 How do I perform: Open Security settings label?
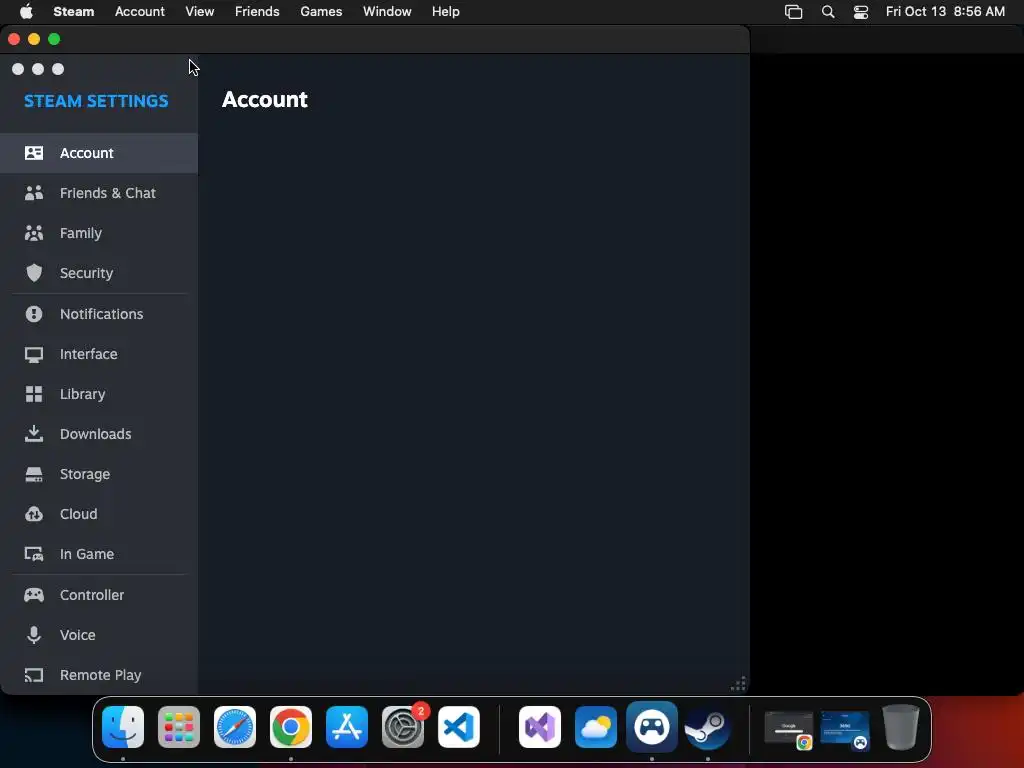pos(86,273)
